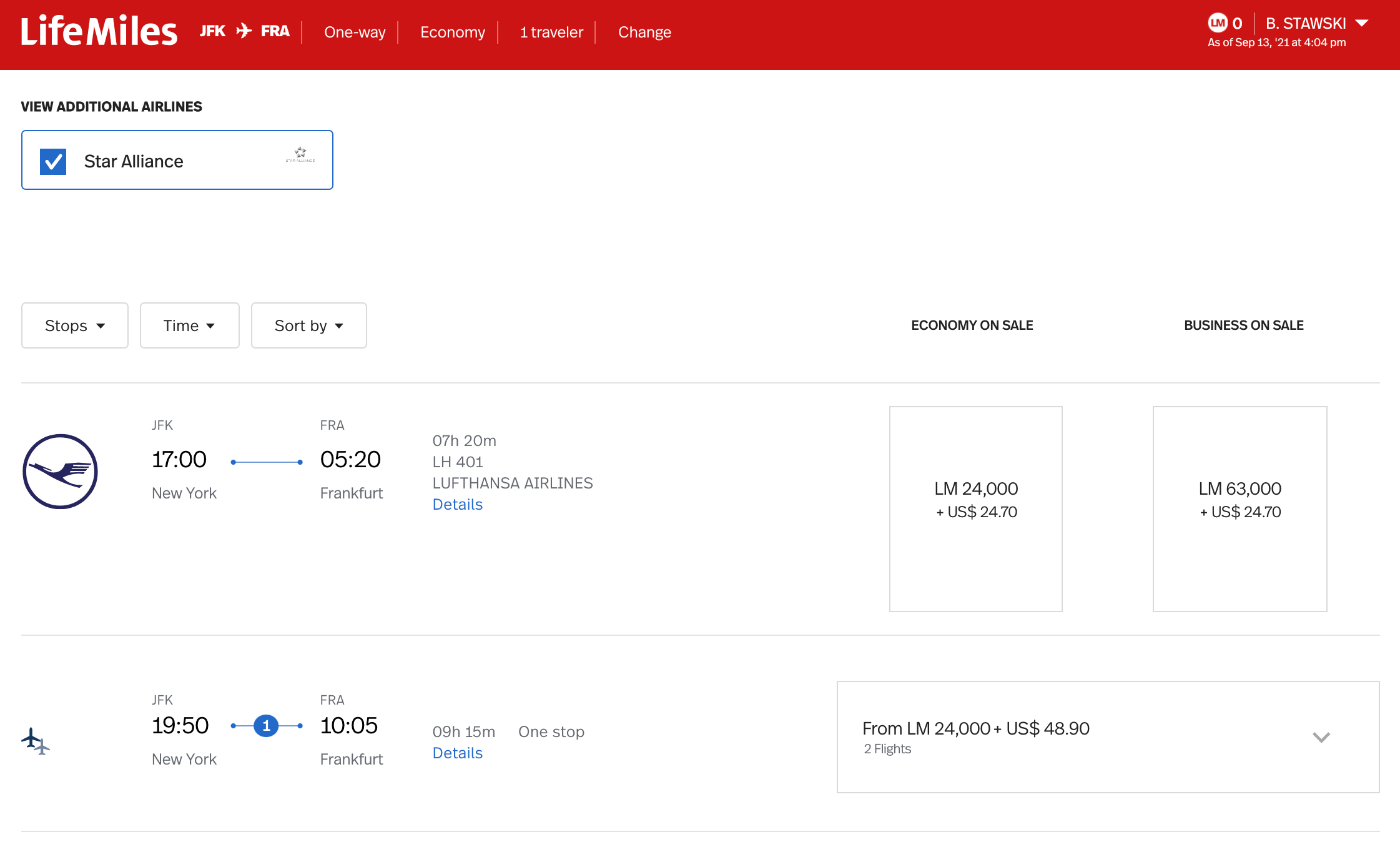Click the One-way trip type in header
Screen dimensions: 1400x842
(x=355, y=32)
